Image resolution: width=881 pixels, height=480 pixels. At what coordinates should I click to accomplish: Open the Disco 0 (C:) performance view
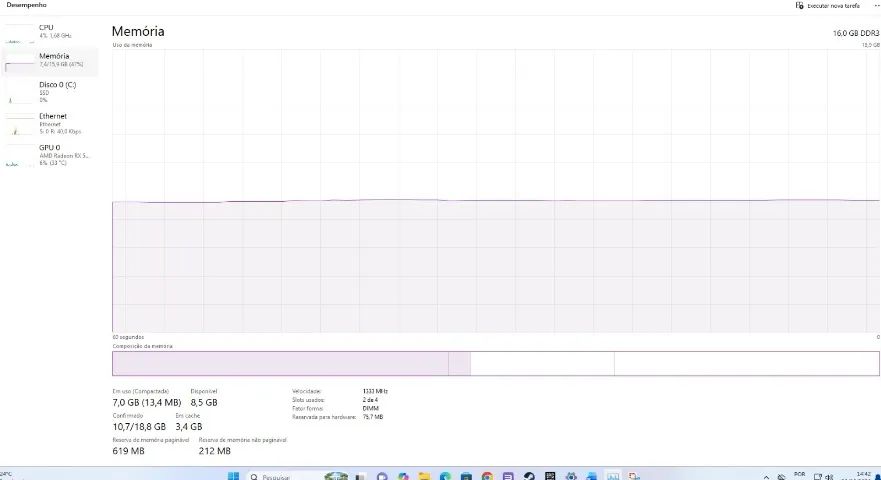click(x=49, y=92)
